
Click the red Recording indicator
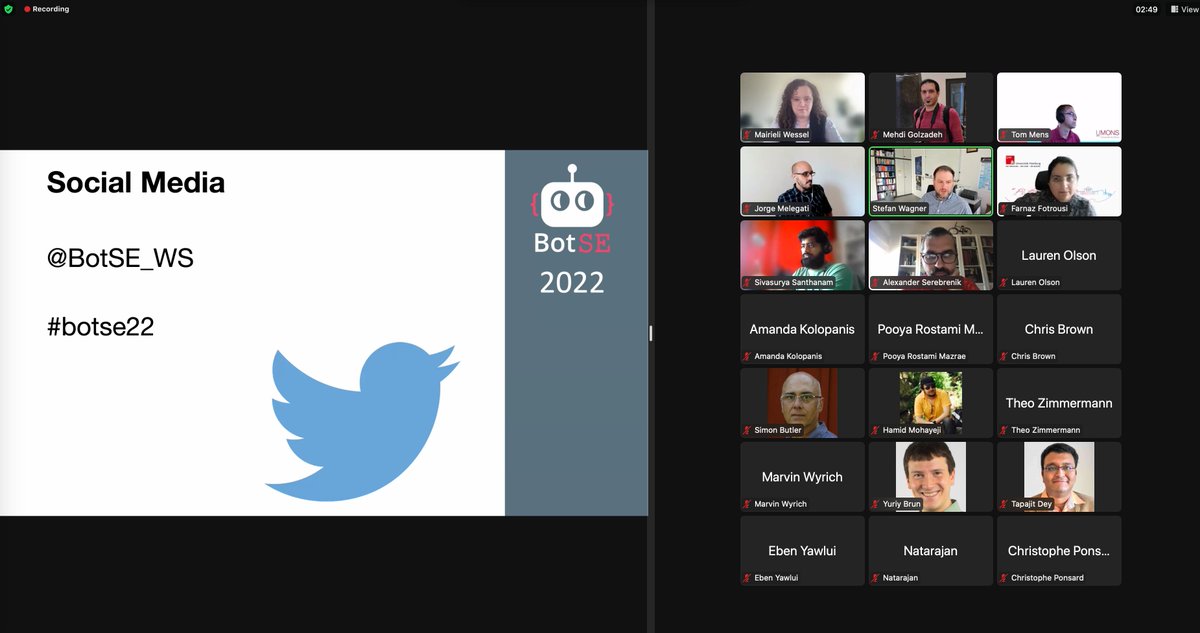(47, 9)
